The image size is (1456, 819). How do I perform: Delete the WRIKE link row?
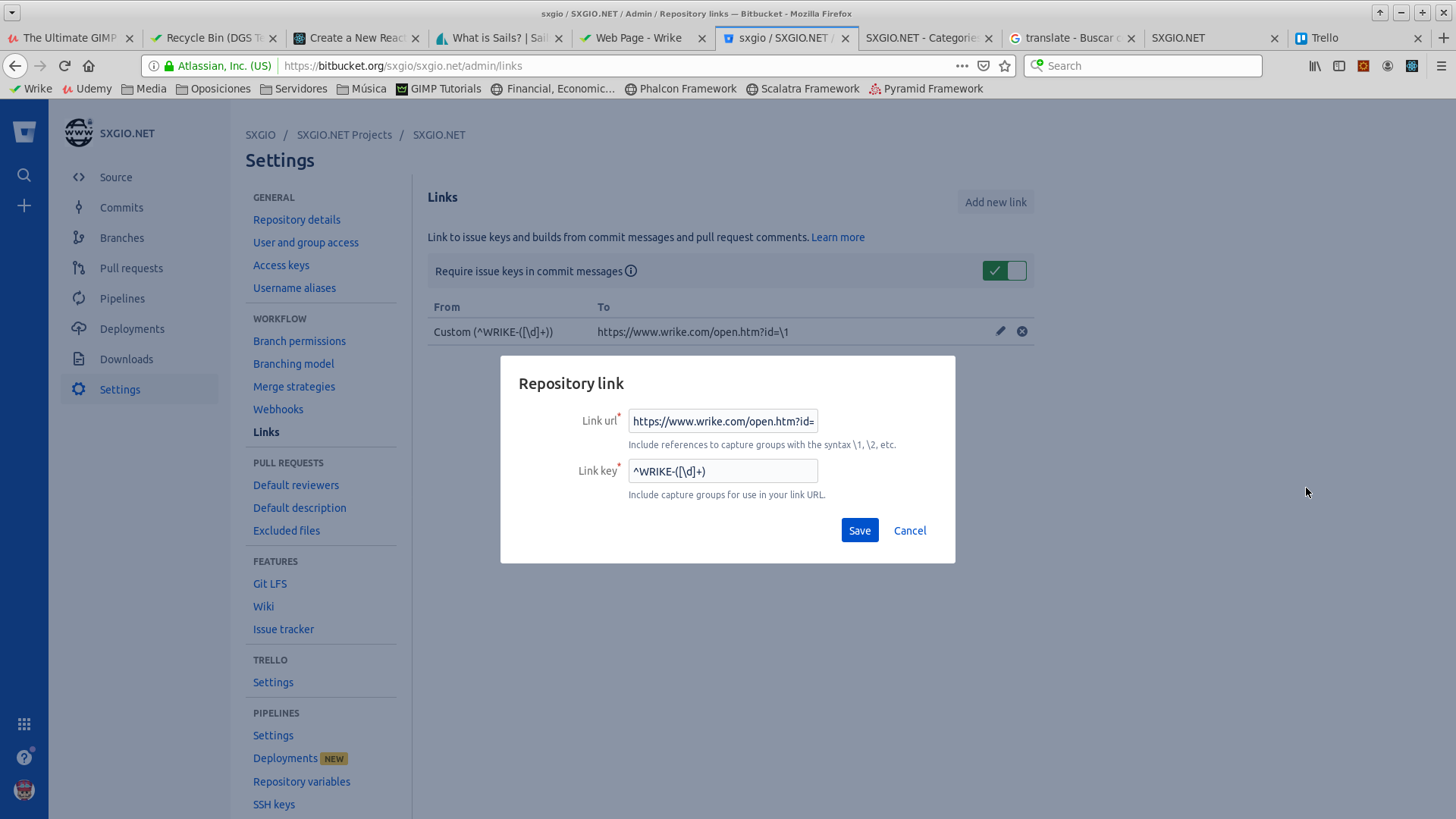pyautogui.click(x=1022, y=331)
